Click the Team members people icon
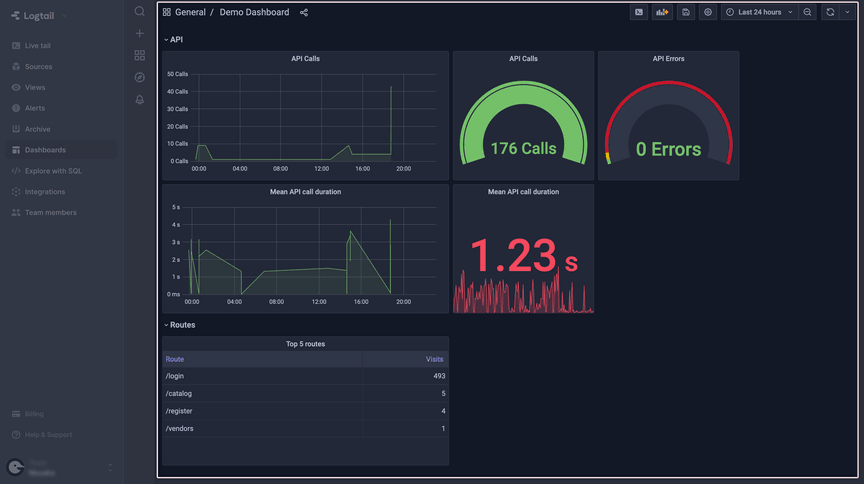 (16, 213)
